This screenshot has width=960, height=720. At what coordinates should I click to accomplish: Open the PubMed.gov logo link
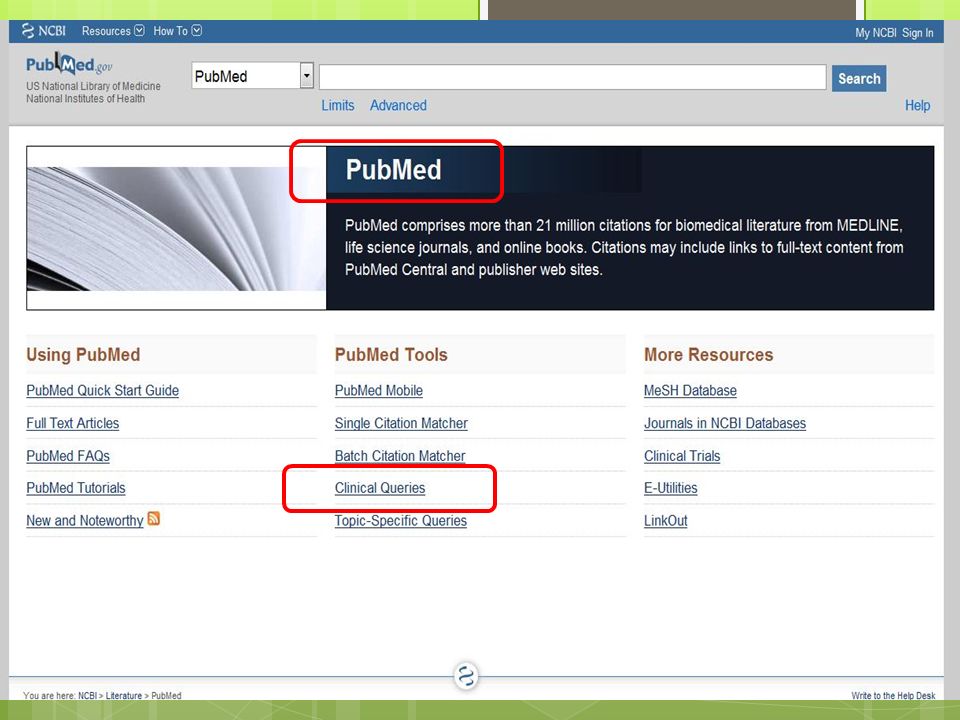[69, 64]
